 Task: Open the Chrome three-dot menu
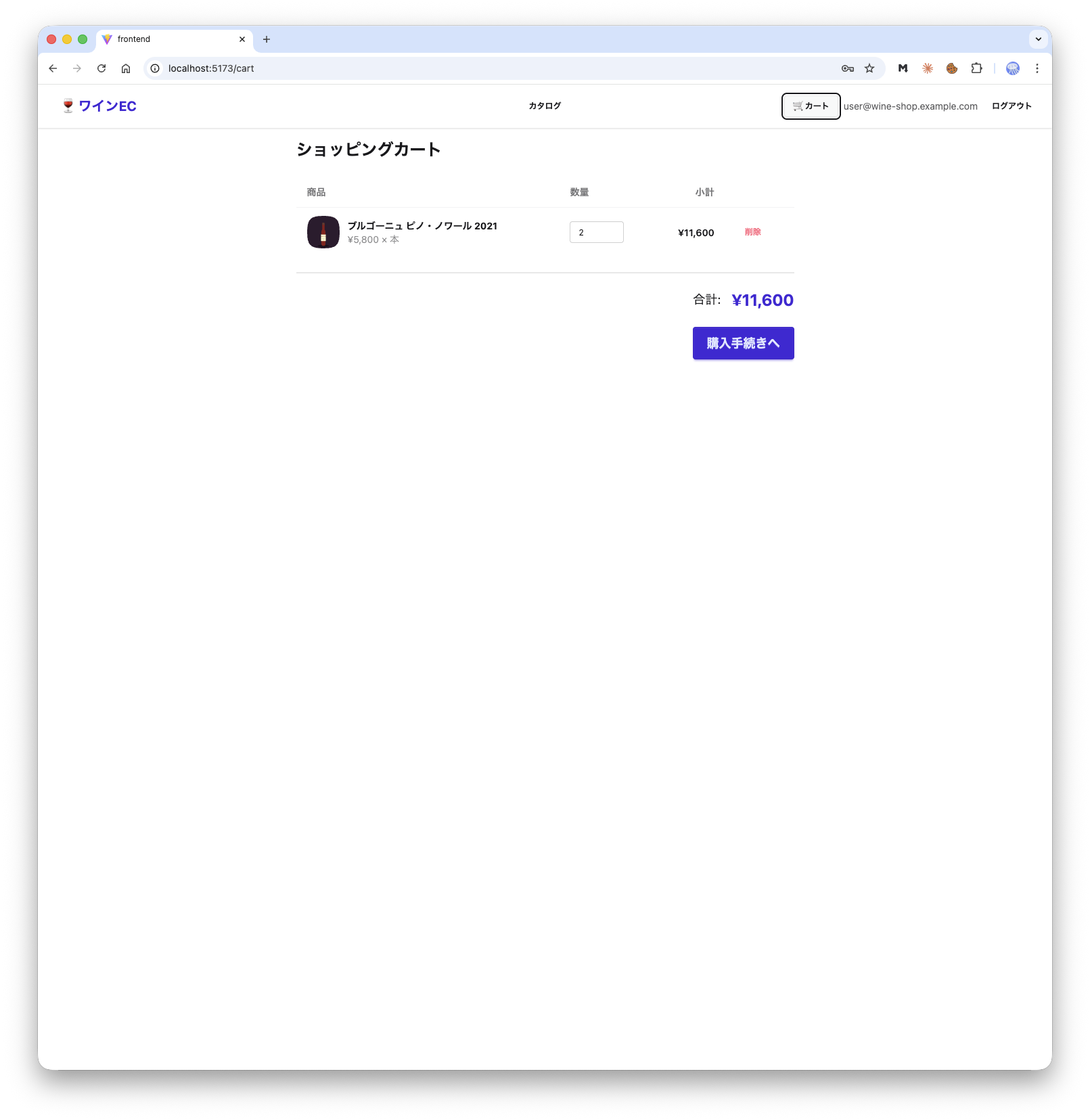coord(1037,68)
